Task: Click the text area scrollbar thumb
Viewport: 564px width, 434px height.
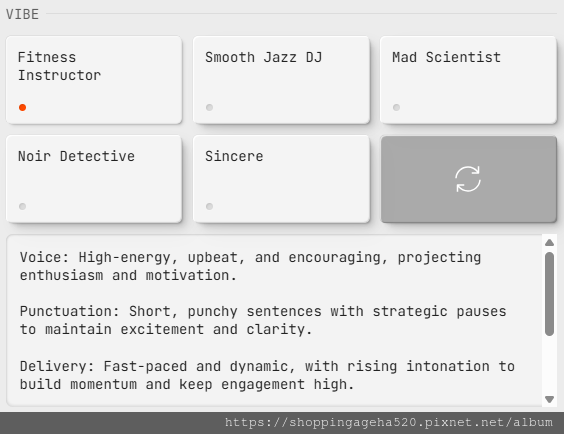Action: point(549,294)
